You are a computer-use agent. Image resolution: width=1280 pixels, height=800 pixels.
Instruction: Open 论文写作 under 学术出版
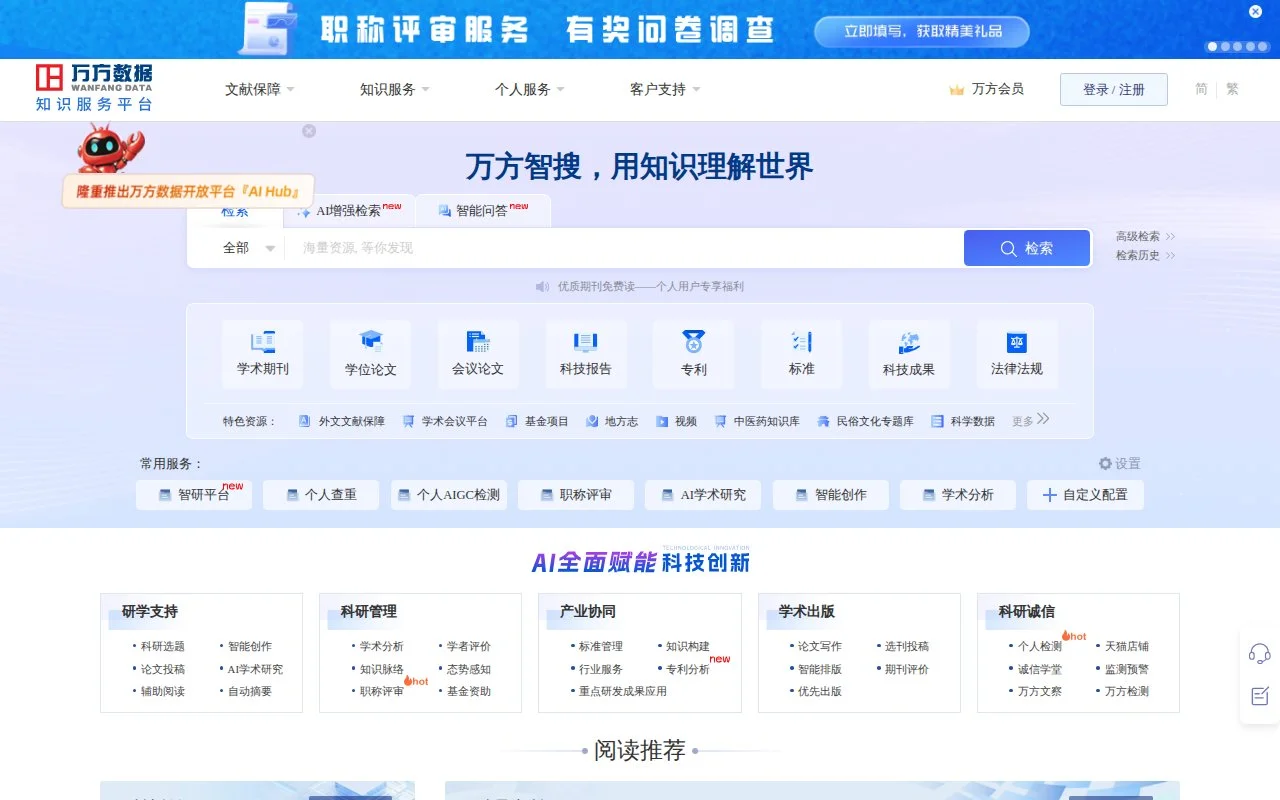(820, 646)
